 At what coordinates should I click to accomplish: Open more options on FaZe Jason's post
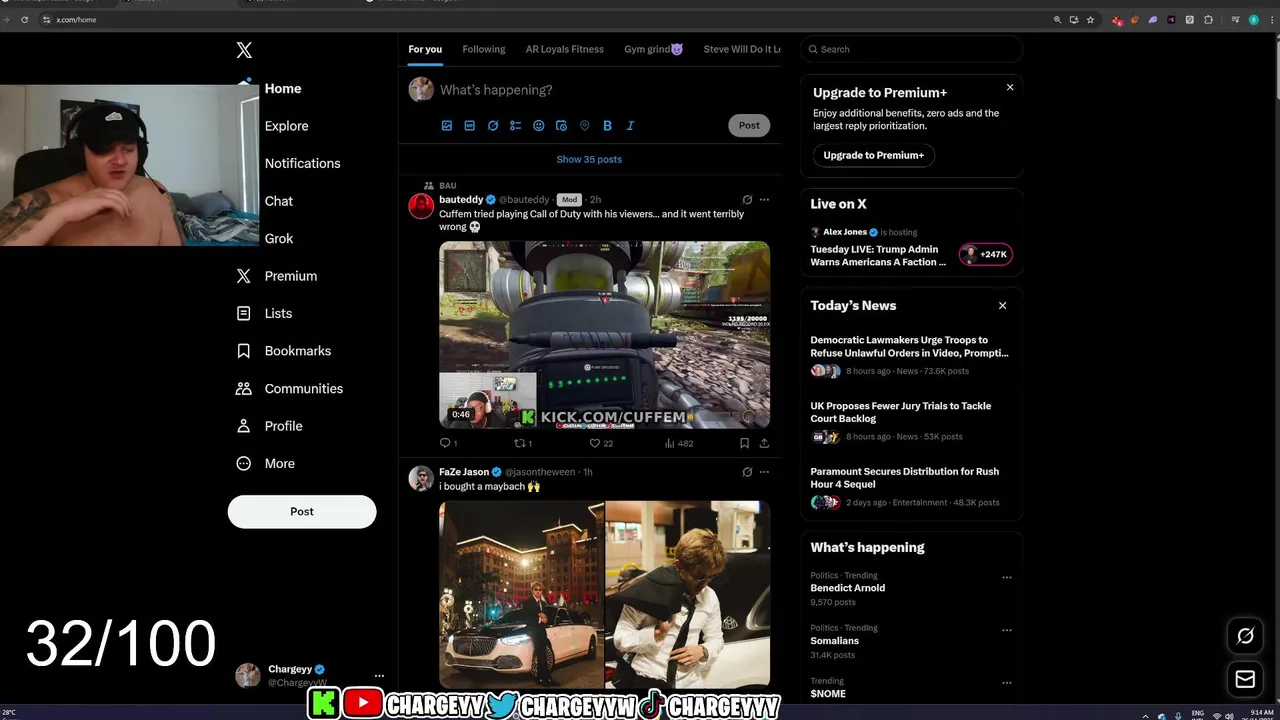(764, 472)
